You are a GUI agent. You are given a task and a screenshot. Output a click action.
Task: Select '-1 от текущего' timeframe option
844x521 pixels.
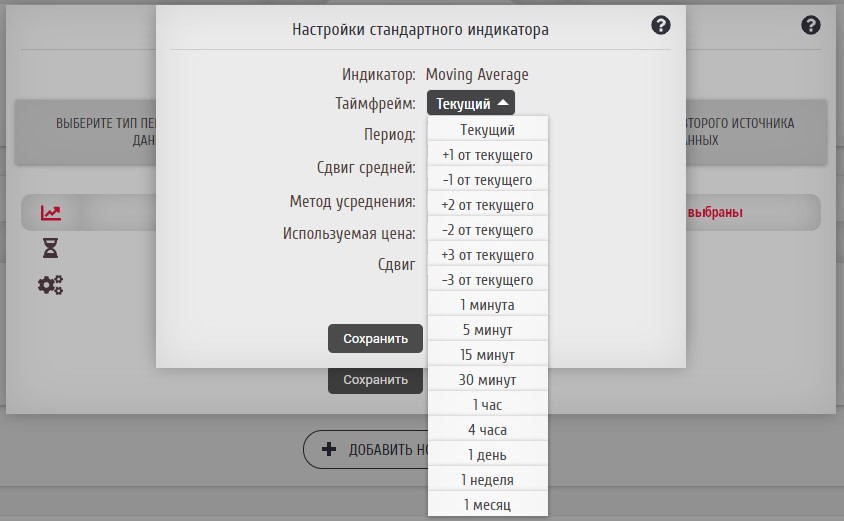click(487, 180)
